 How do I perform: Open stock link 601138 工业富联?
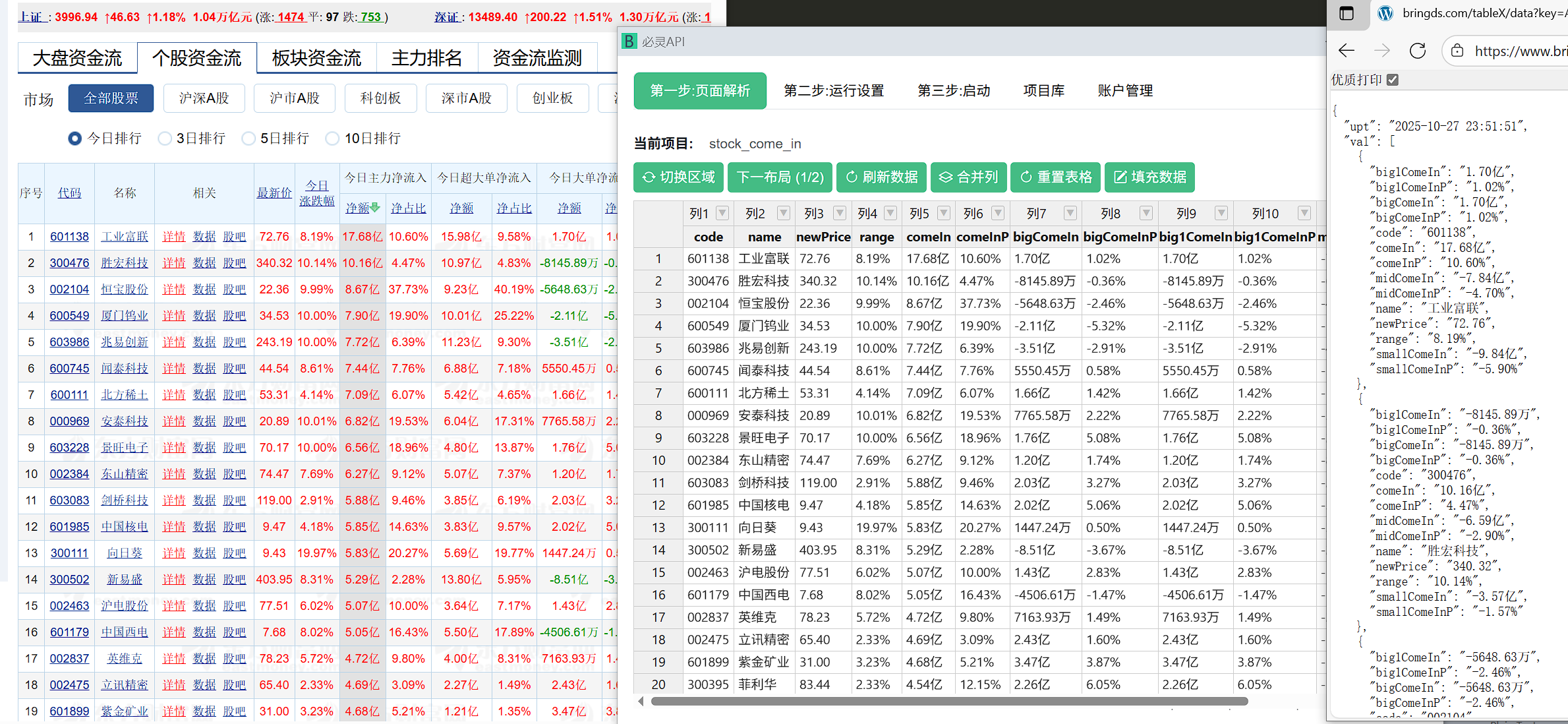(69, 236)
